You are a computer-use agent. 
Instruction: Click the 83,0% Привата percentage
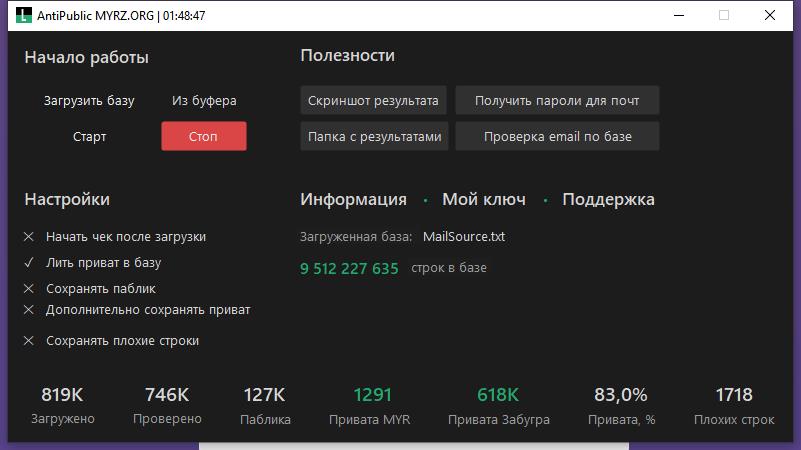point(621,406)
